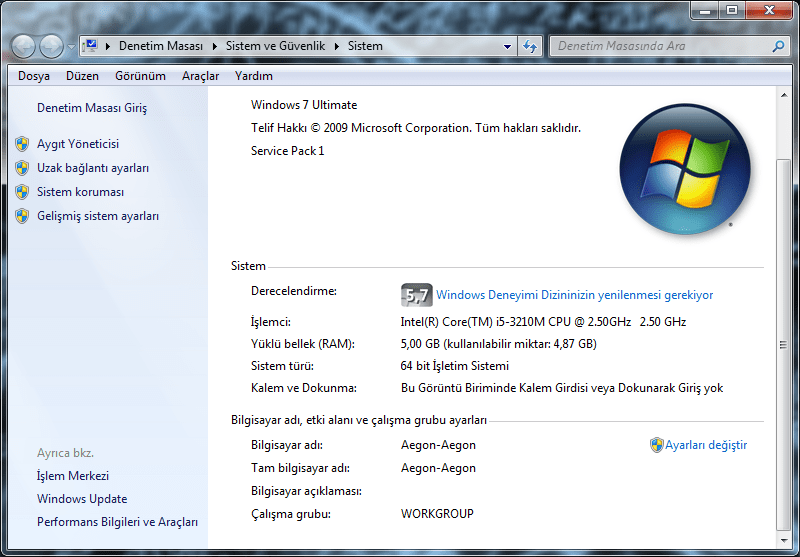
Task: Select Denetim Masası in the address breadcrumb
Action: pos(161,46)
